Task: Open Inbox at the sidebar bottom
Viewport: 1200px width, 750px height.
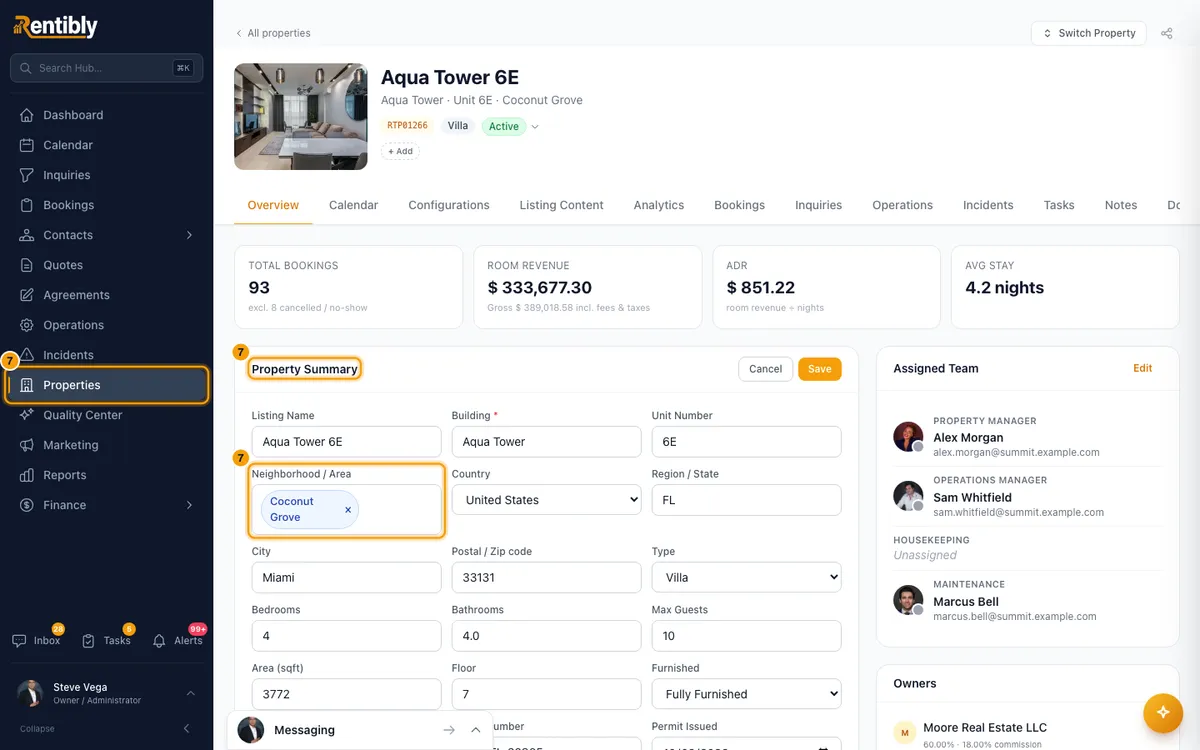Action: [37, 640]
